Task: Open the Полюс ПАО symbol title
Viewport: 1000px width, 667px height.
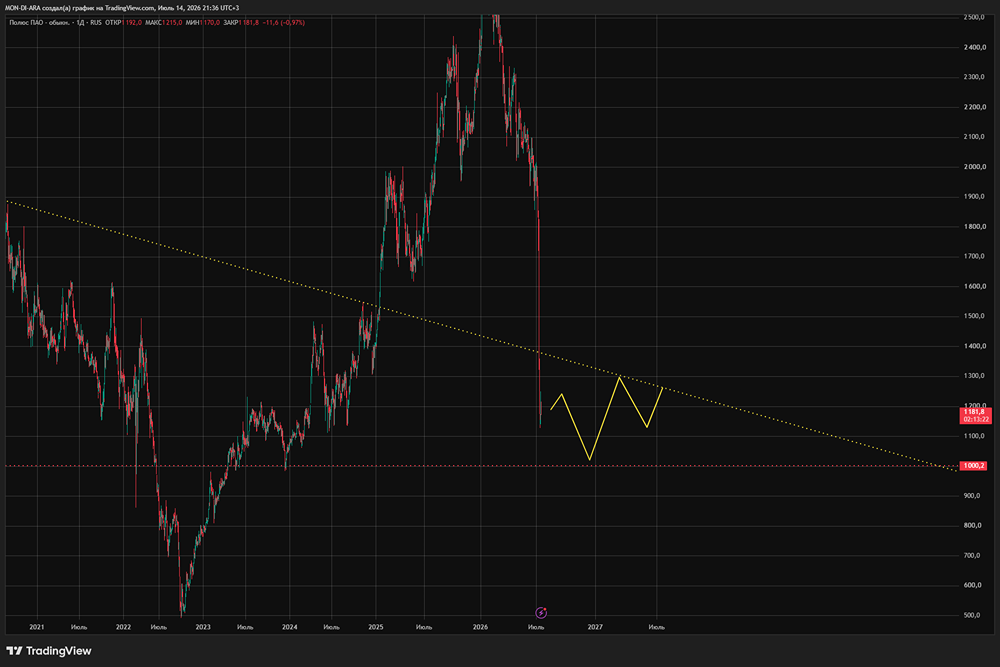Action: coord(39,22)
